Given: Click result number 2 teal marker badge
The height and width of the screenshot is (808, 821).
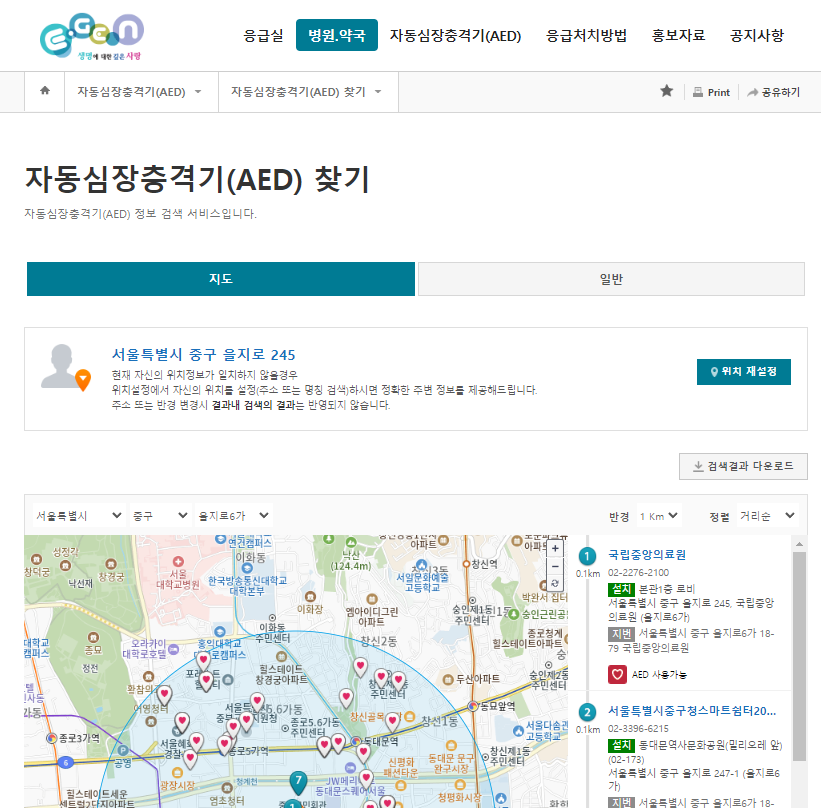Looking at the screenshot, I should click(x=587, y=712).
